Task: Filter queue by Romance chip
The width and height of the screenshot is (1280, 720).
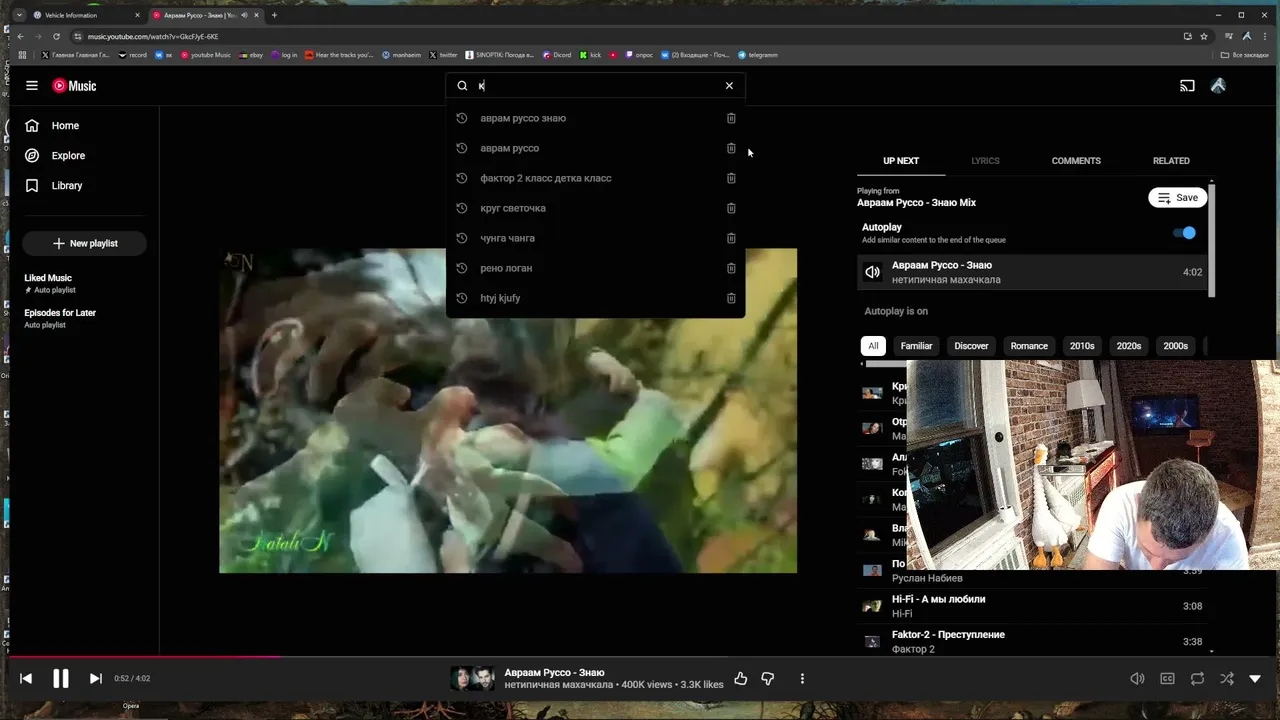Action: point(1029,346)
